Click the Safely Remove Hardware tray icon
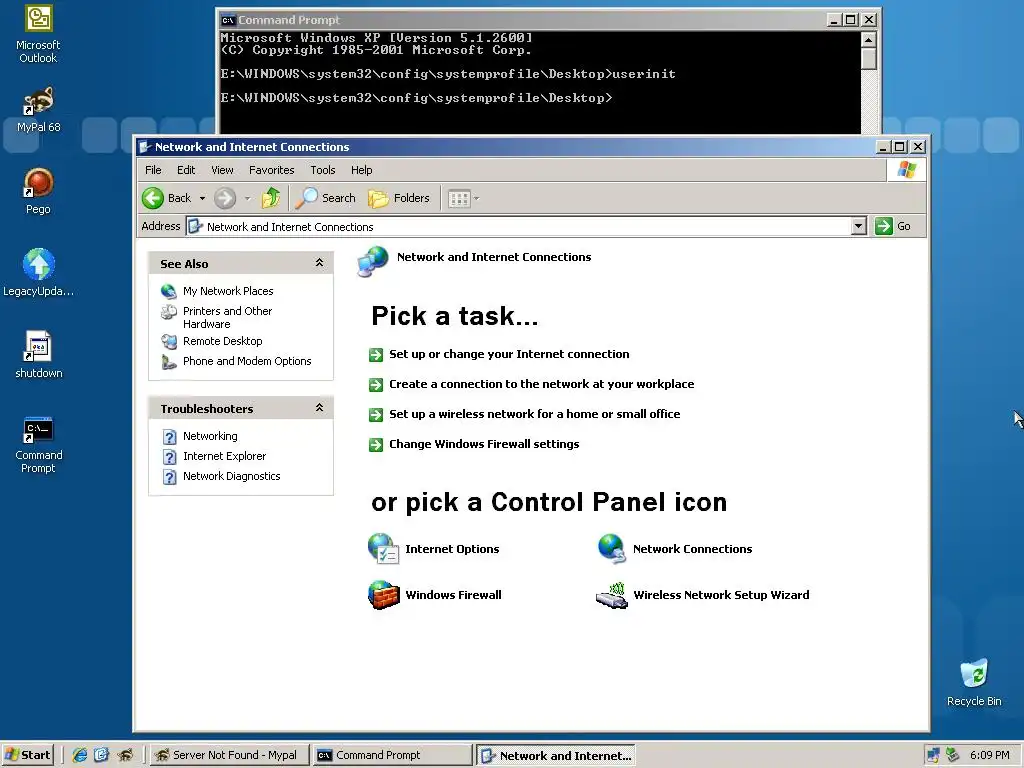The width and height of the screenshot is (1024, 768). pos(952,755)
